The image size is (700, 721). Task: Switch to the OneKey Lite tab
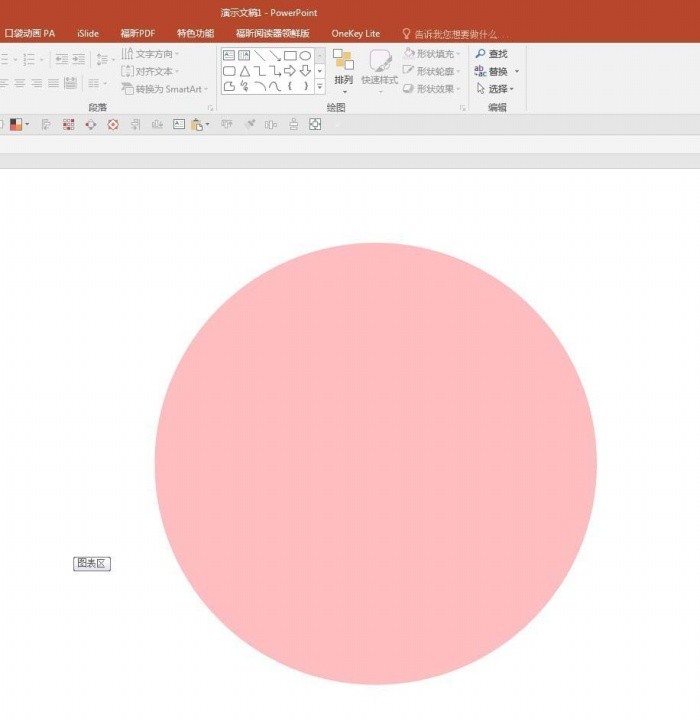pyautogui.click(x=356, y=34)
